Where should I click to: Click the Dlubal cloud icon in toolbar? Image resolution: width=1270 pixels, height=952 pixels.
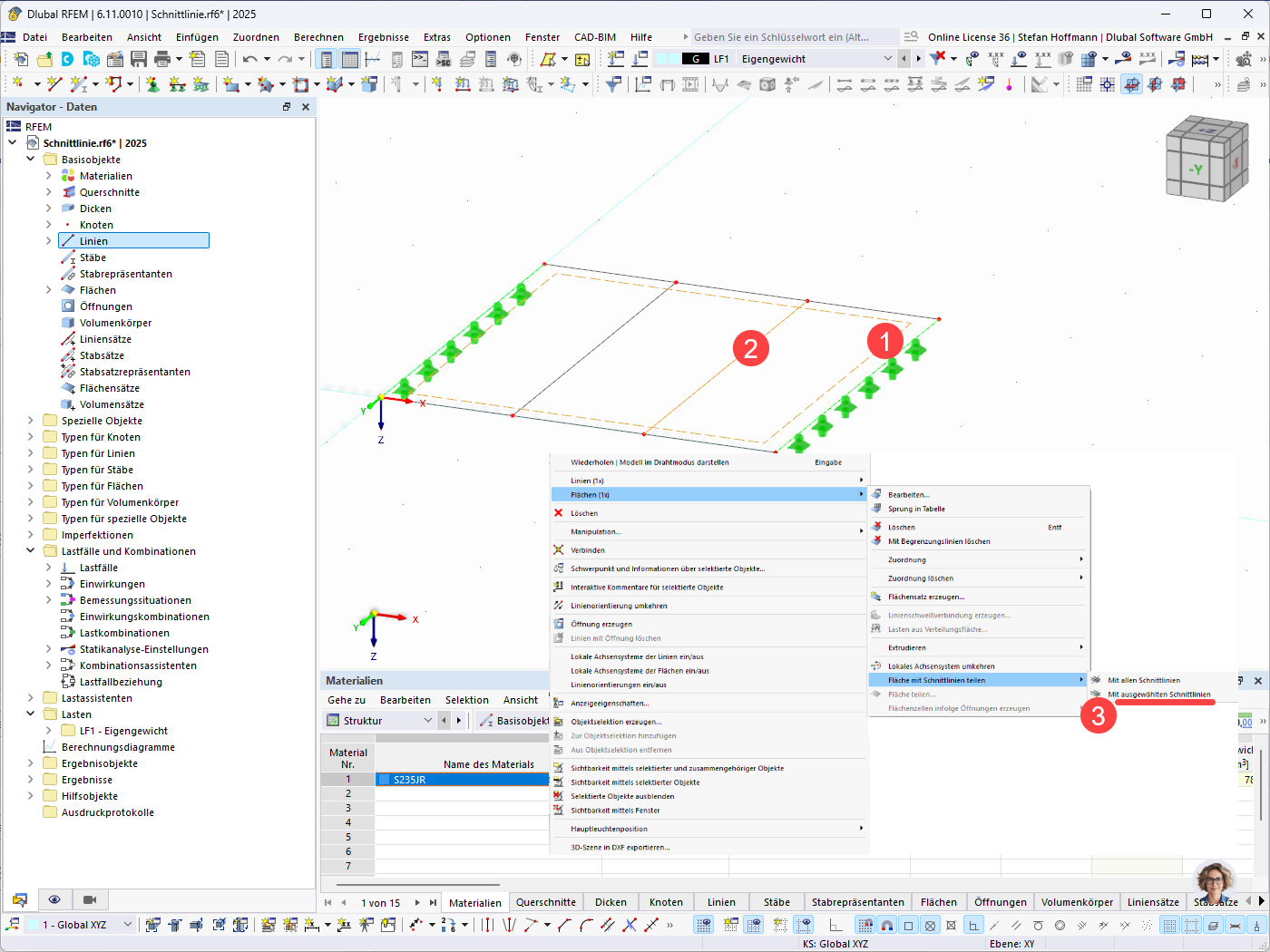pos(67,59)
